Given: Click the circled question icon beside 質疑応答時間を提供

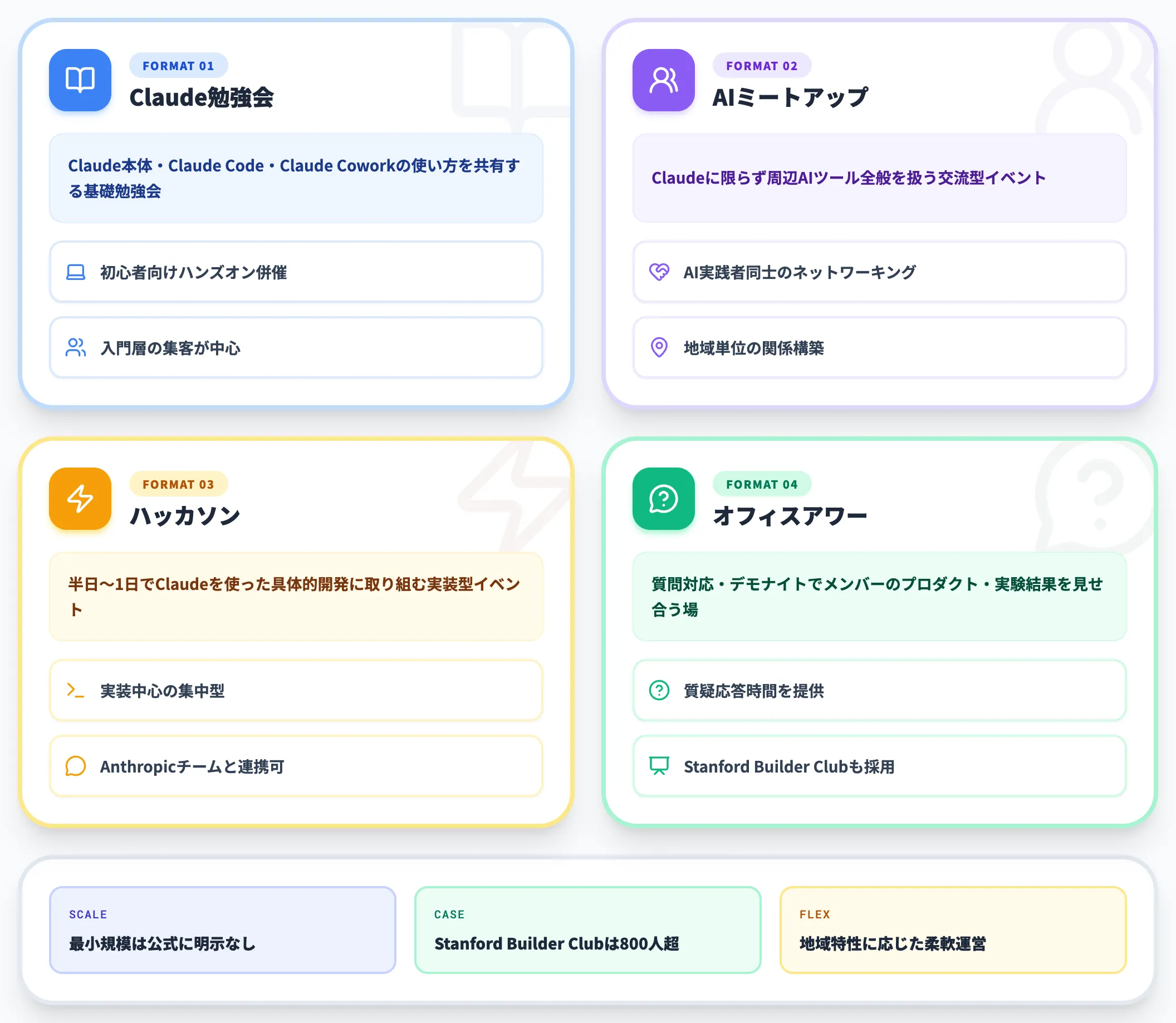Looking at the screenshot, I should point(659,691).
